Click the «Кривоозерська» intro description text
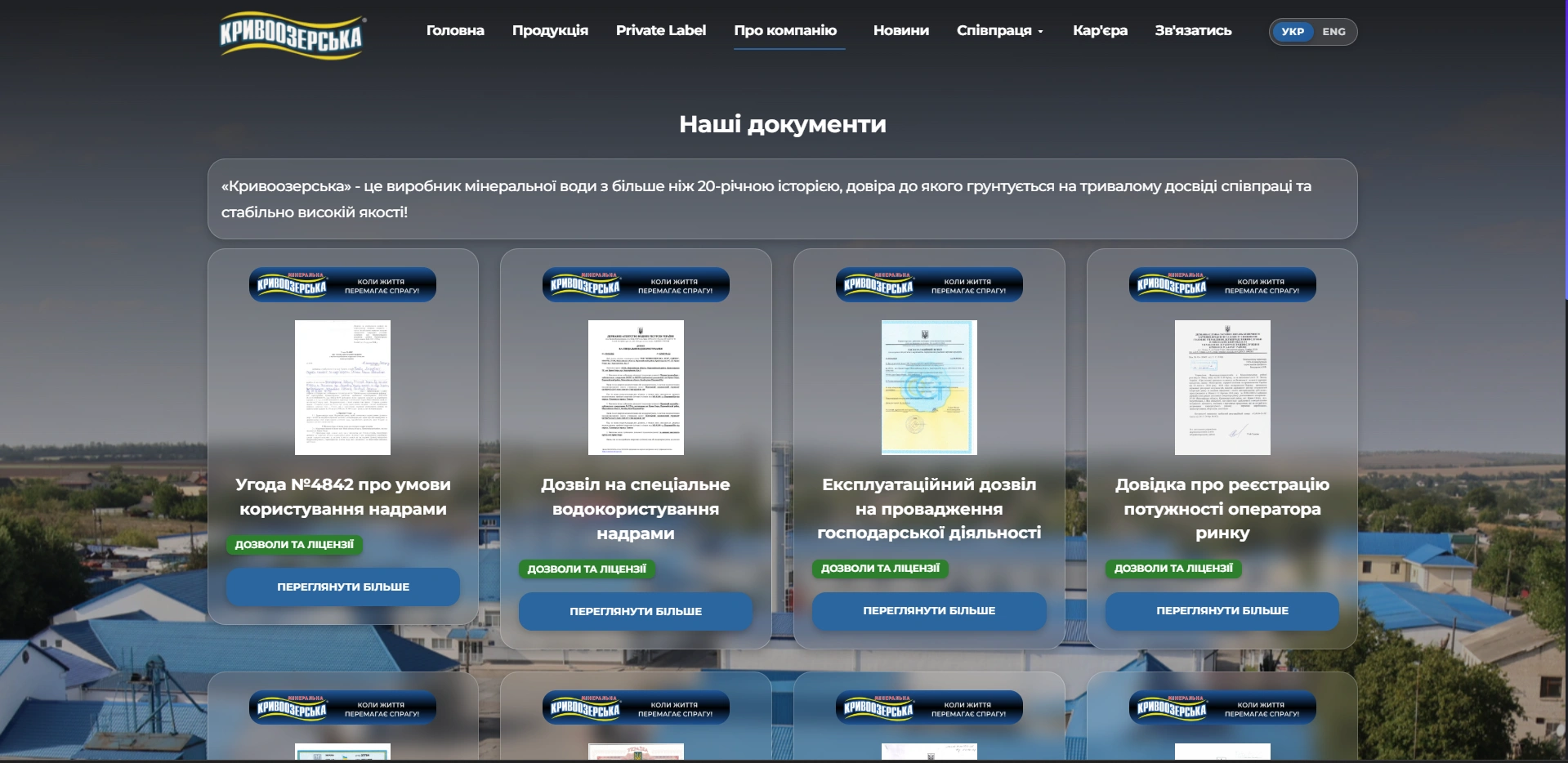Image resolution: width=1568 pixels, height=763 pixels. tap(766, 199)
